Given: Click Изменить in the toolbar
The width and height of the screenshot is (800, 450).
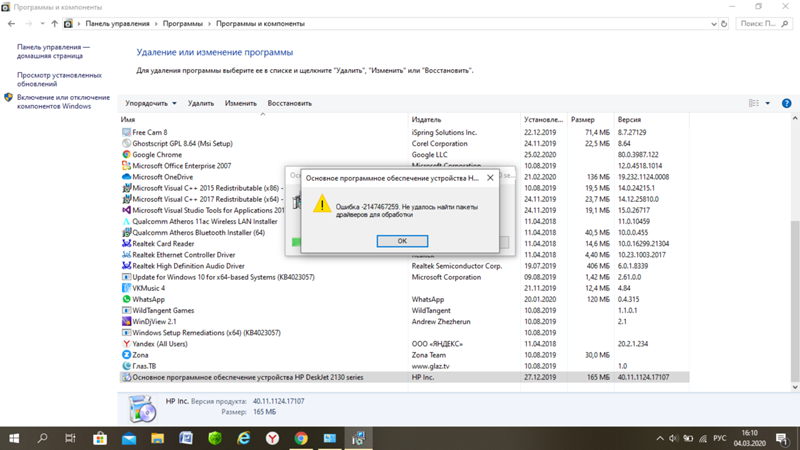Looking at the screenshot, I should 240,103.
